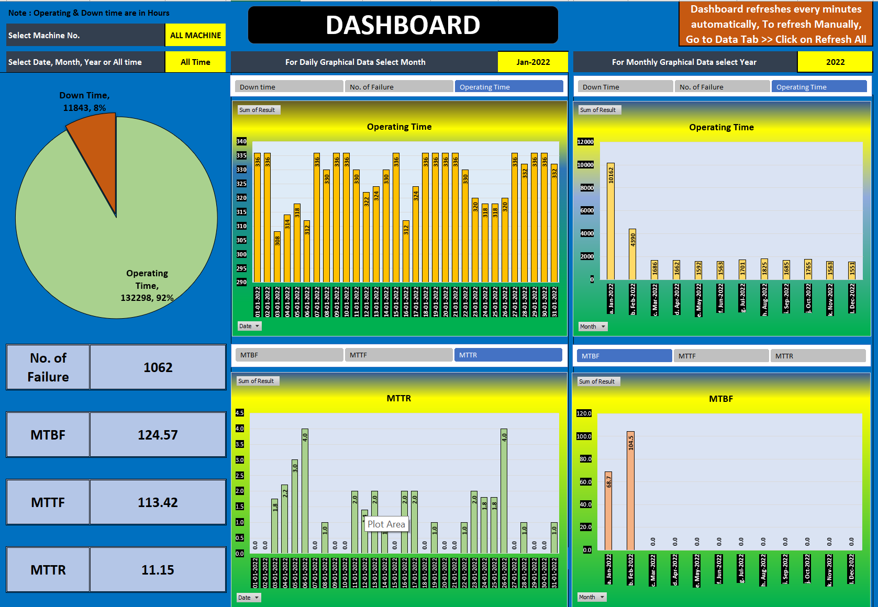
Task: Select Down Time in monthly chart slicer
Action: (624, 87)
